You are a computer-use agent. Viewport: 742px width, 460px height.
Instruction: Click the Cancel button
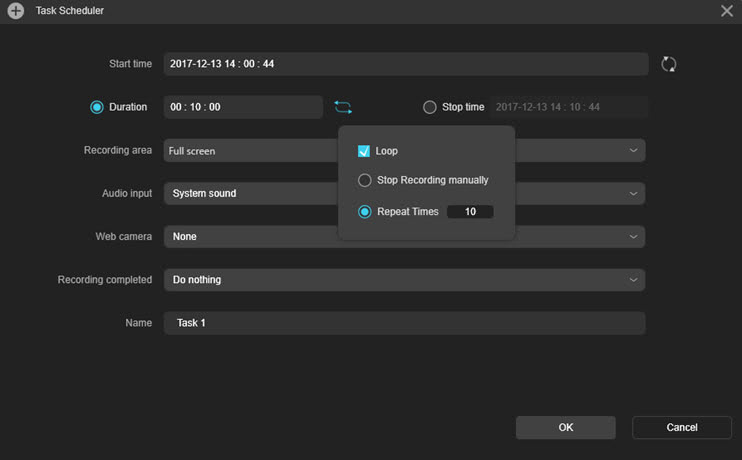[x=681, y=427]
